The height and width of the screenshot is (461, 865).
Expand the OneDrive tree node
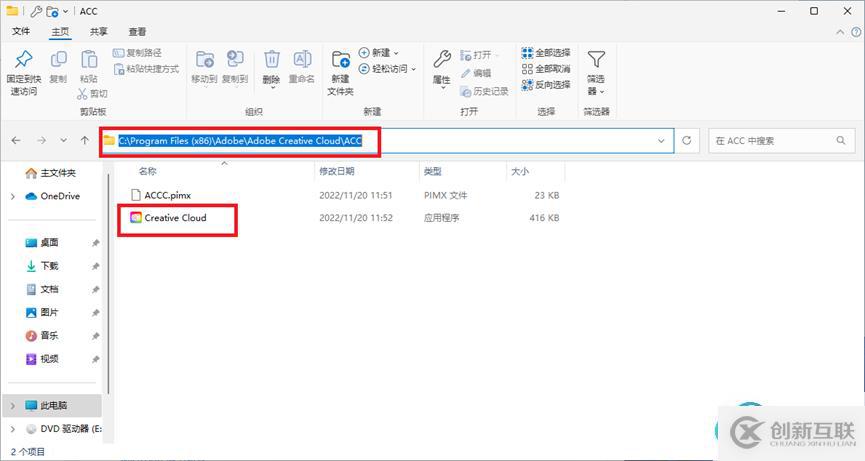point(13,196)
